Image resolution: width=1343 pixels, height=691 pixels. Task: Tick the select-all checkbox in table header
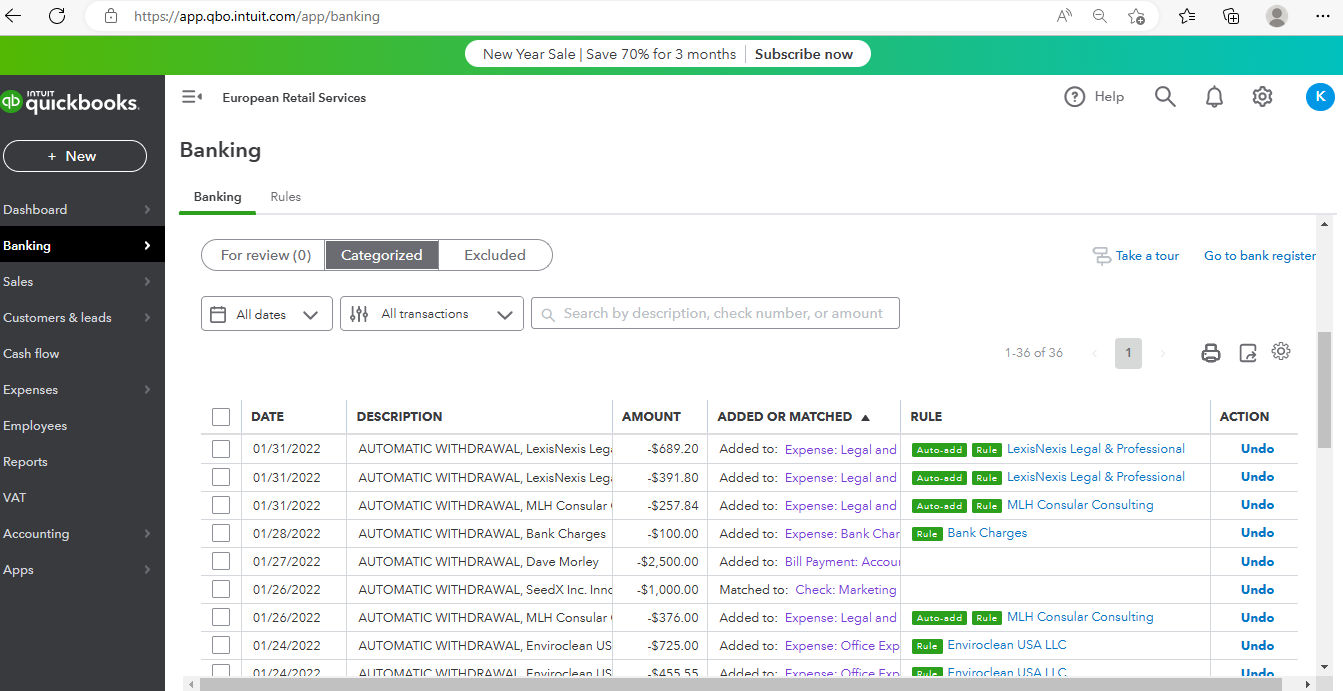(x=221, y=417)
